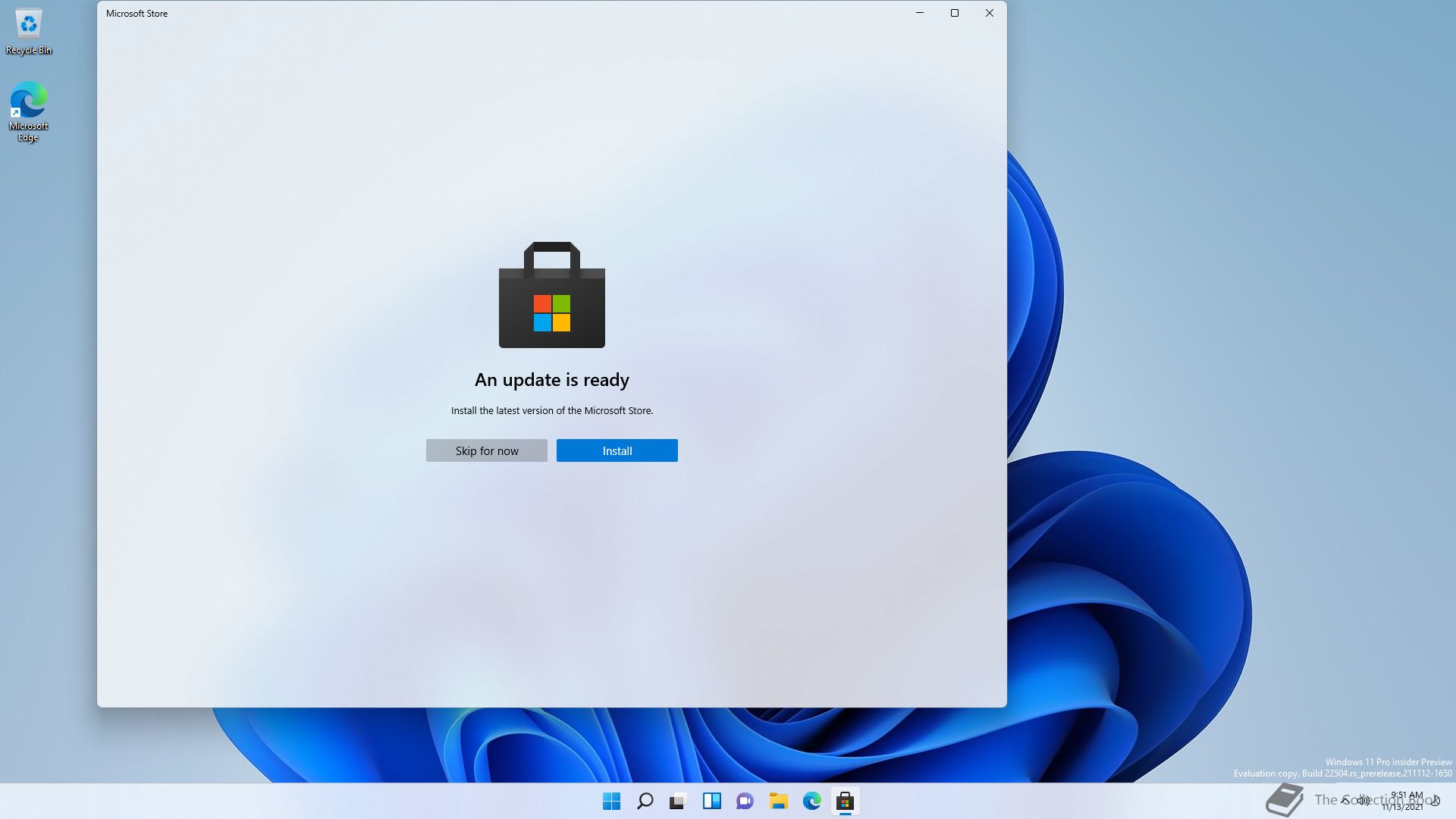Open the Windows Start menu
Image resolution: width=1456 pixels, height=819 pixels.
point(611,801)
